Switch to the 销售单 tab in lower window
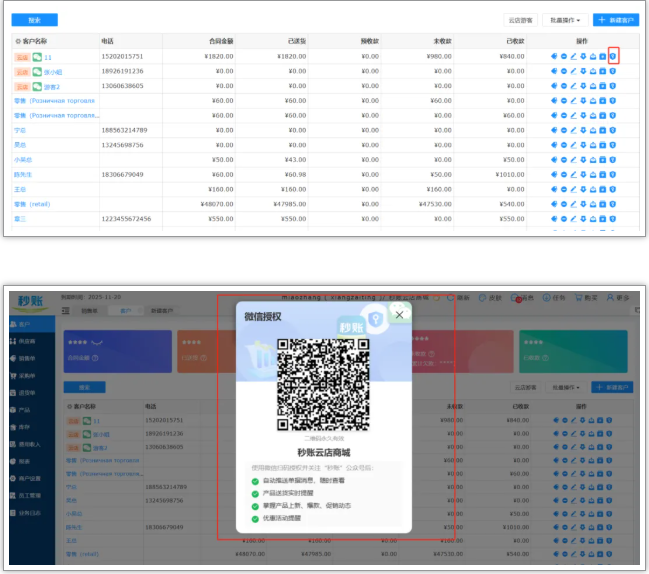 [x=89, y=311]
